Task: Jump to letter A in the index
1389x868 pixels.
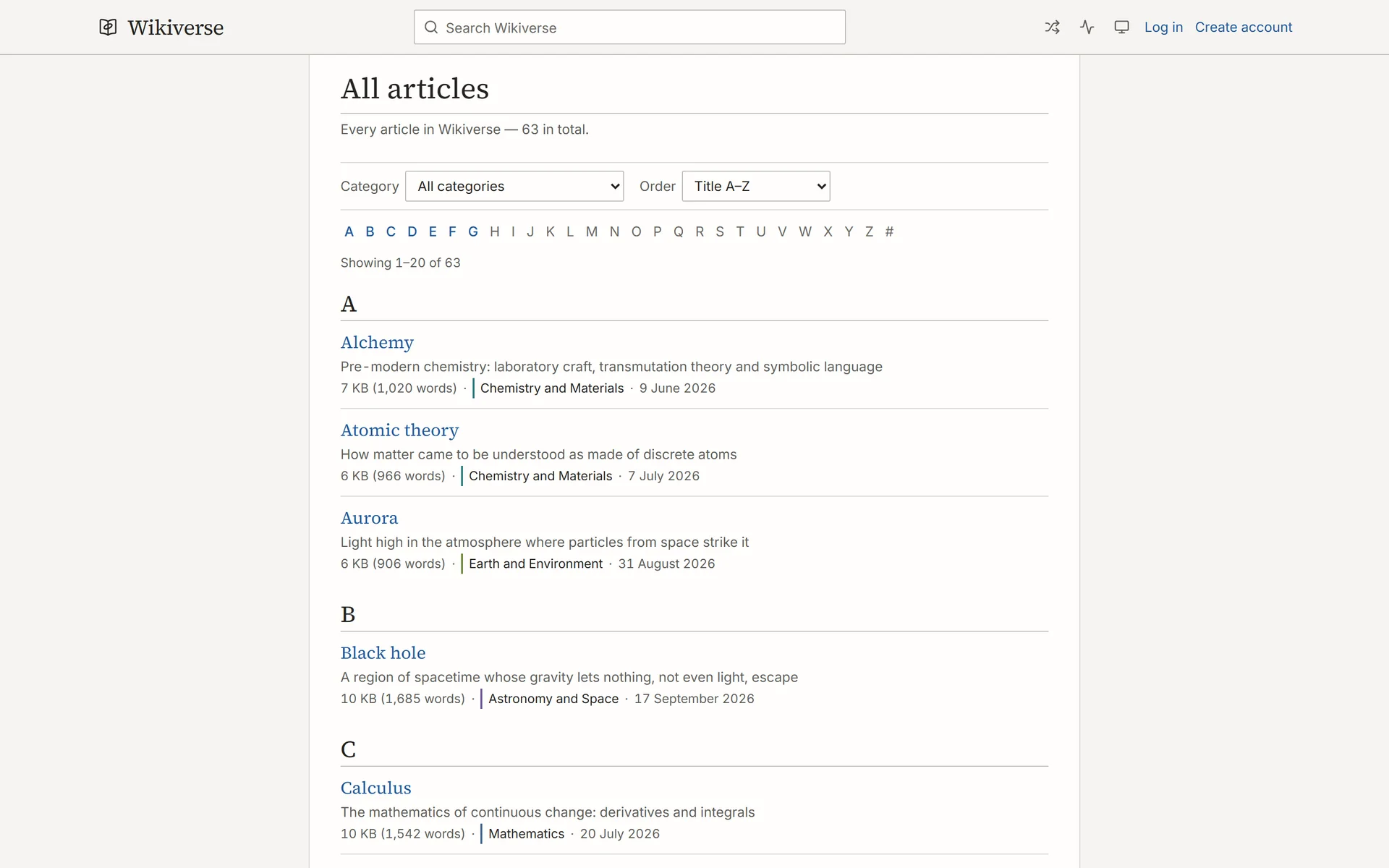Action: click(349, 231)
